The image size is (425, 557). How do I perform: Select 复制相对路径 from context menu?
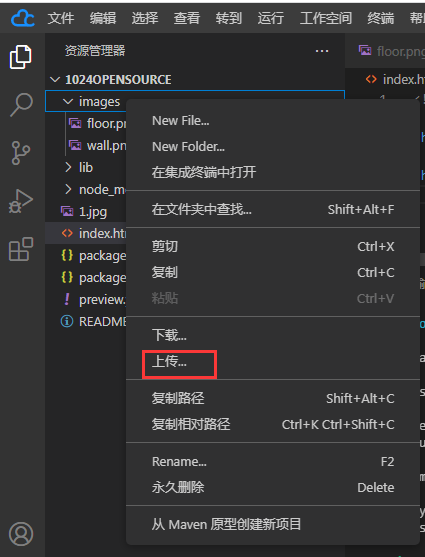click(x=273, y=424)
